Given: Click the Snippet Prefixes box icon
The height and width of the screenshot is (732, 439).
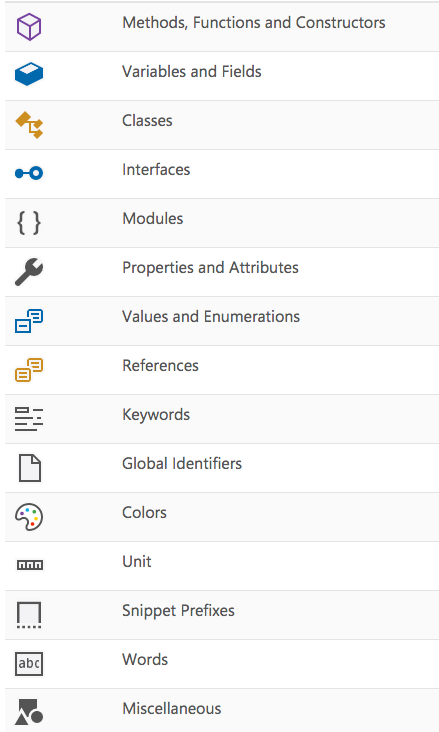Looking at the screenshot, I should [29, 615].
